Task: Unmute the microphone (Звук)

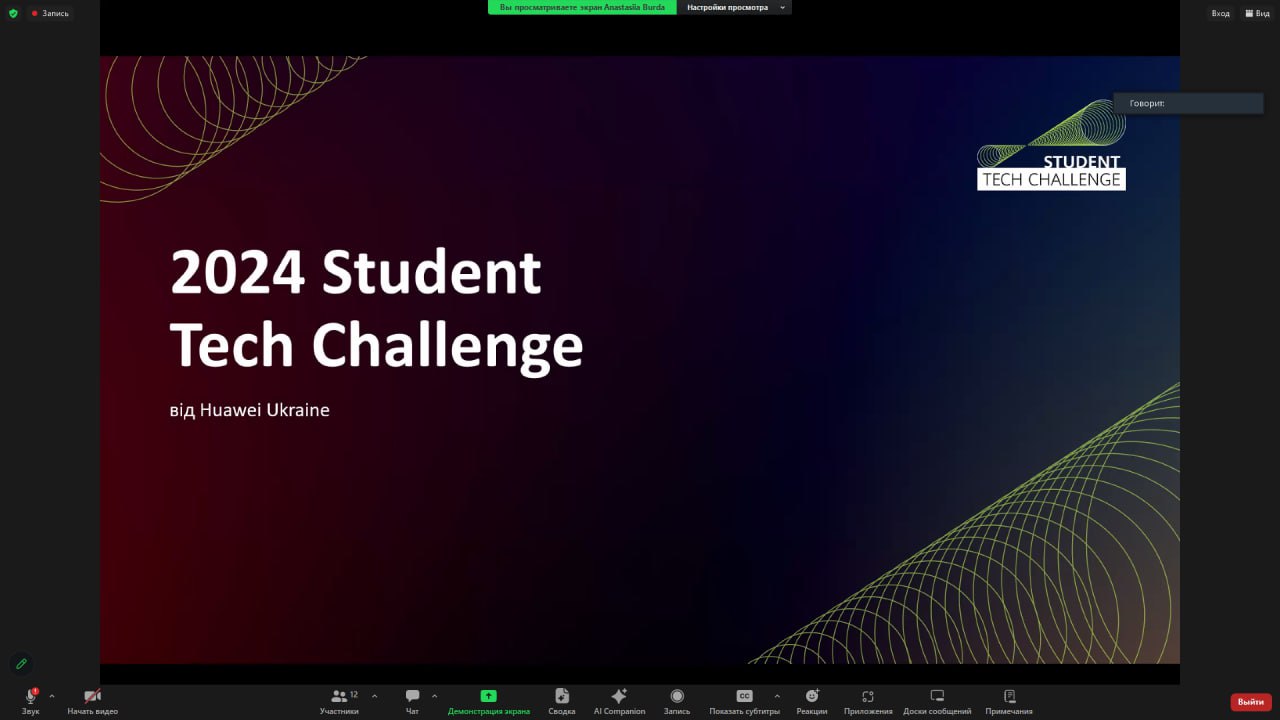Action: coord(31,697)
